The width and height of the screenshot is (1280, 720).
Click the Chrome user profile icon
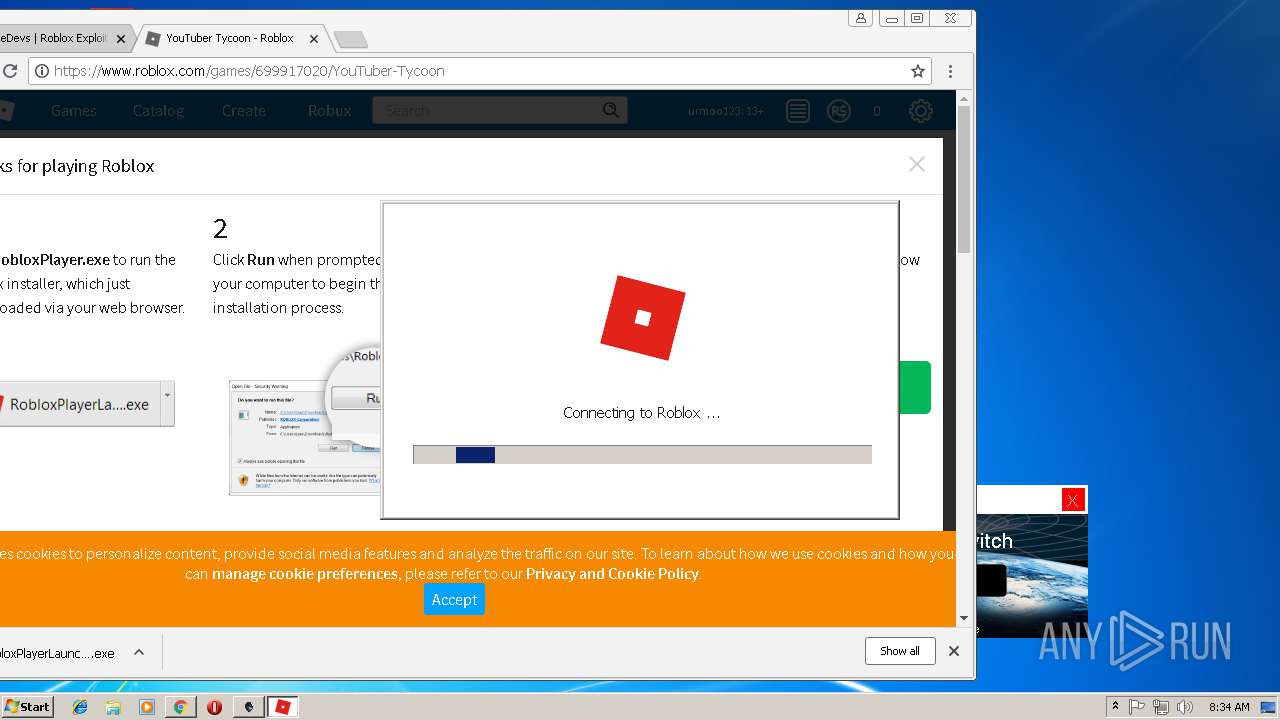[860, 18]
